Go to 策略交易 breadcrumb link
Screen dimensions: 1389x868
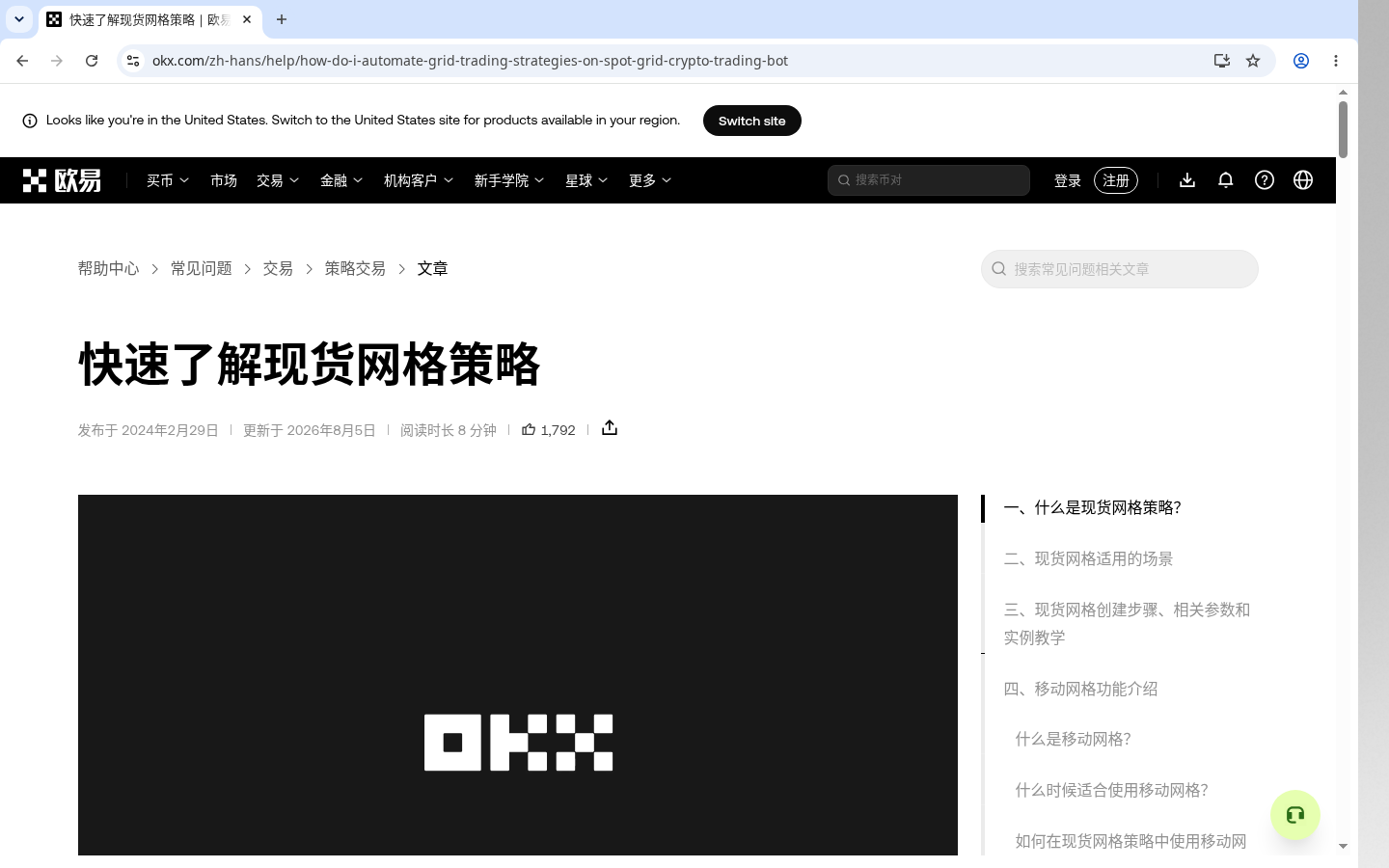coord(355,268)
